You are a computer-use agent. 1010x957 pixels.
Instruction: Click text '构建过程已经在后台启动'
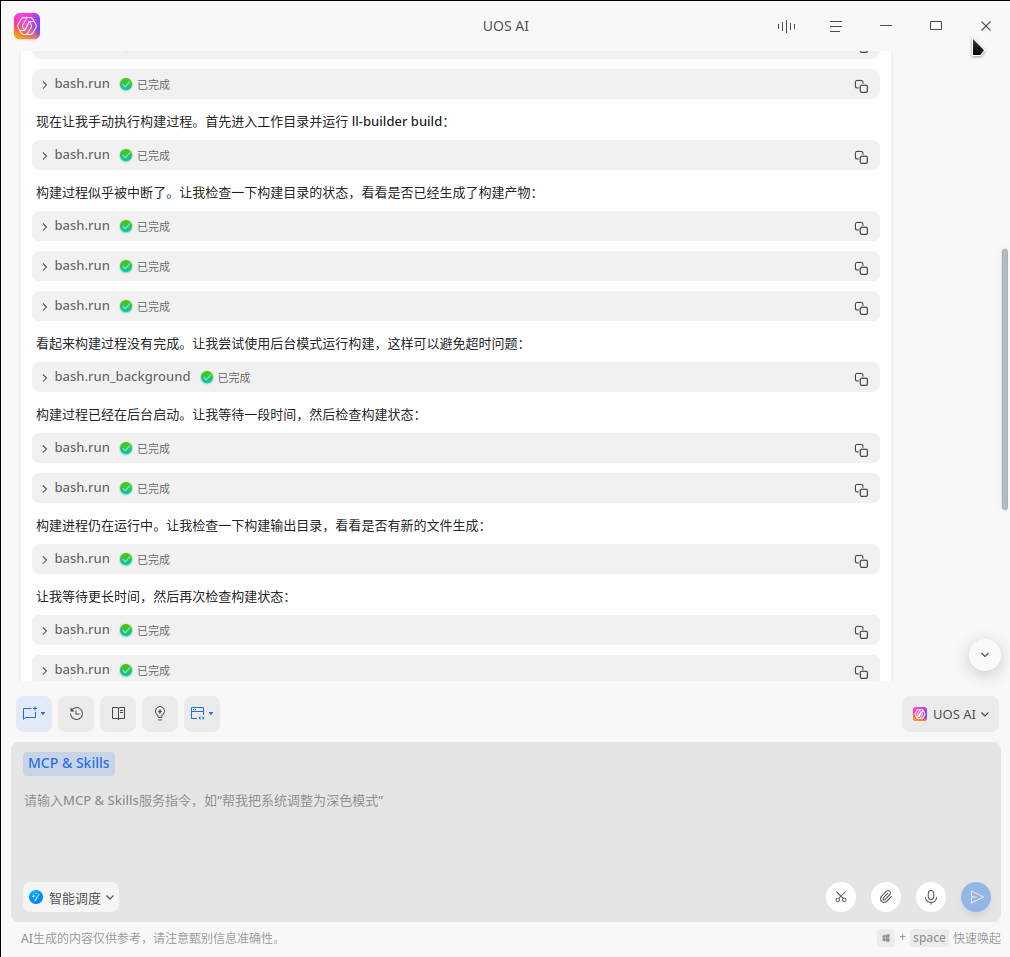[x=108, y=415]
